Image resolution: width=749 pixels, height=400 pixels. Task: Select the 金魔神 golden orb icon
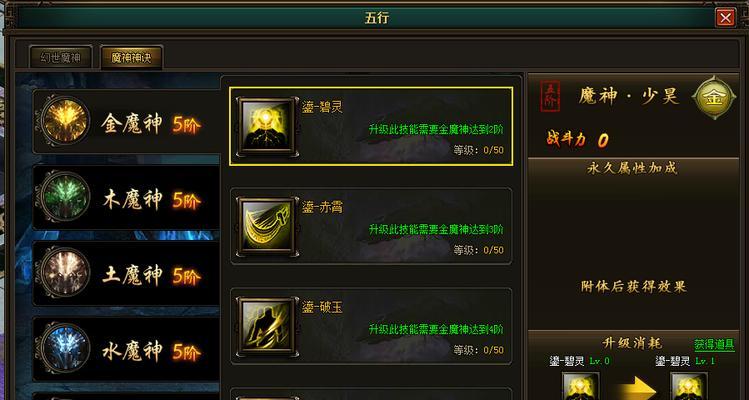click(65, 120)
